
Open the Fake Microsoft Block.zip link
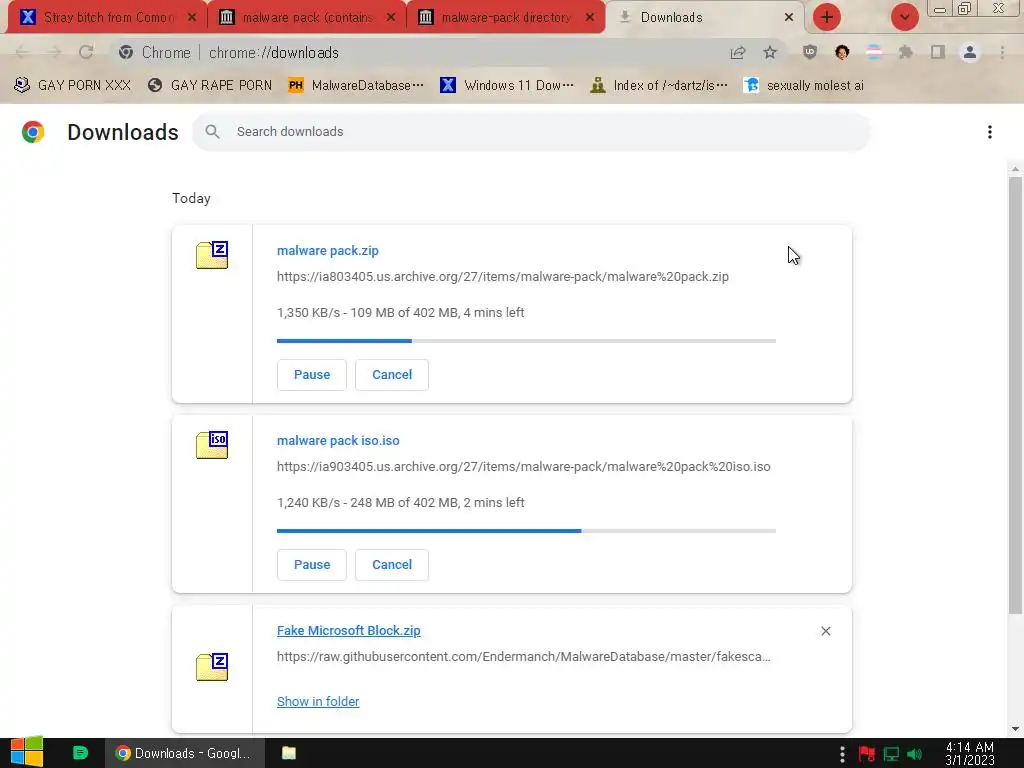[349, 631]
